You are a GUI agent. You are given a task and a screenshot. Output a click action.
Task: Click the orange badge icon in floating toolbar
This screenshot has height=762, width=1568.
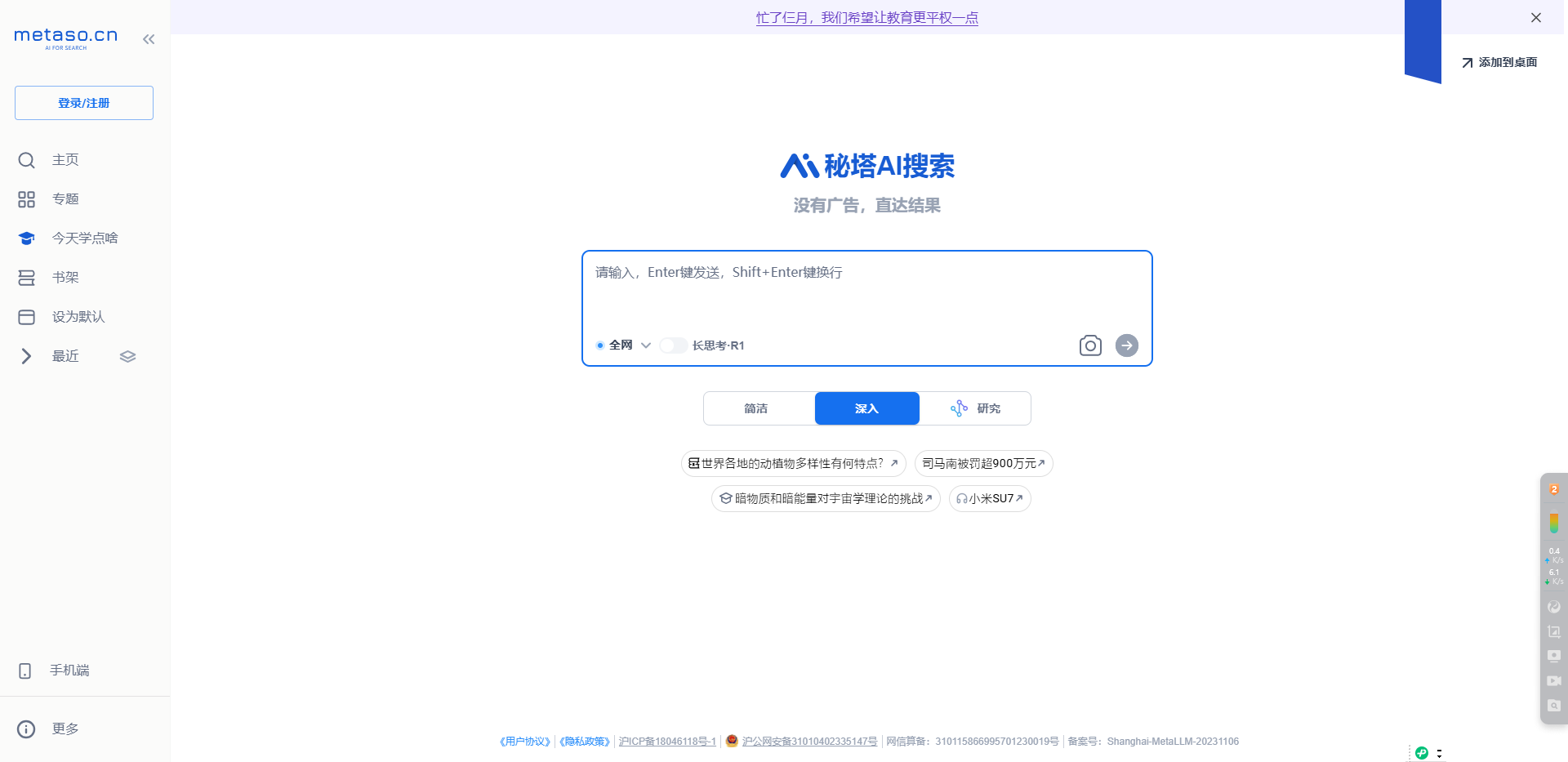coord(1554,489)
